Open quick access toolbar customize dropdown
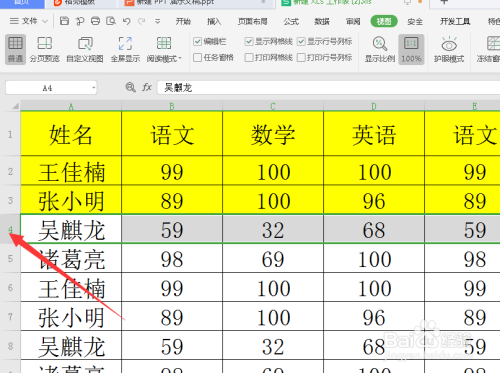The width and height of the screenshot is (500, 373). [157, 22]
